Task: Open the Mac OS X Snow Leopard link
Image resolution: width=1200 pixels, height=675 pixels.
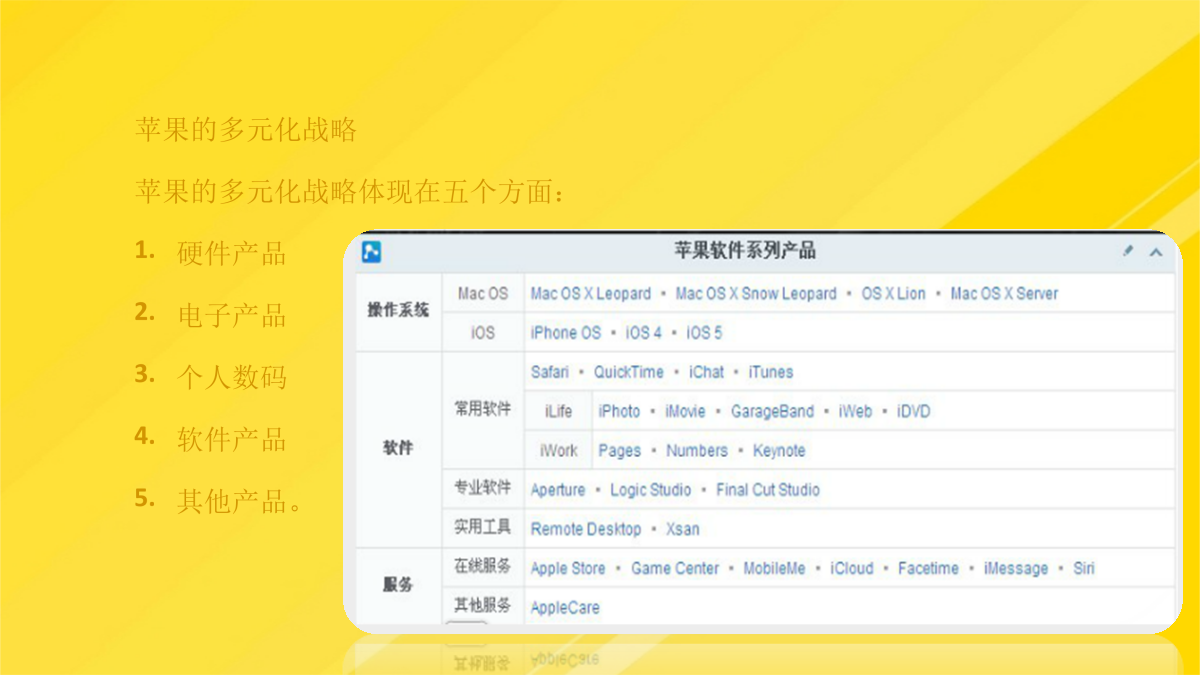Action: coord(756,294)
